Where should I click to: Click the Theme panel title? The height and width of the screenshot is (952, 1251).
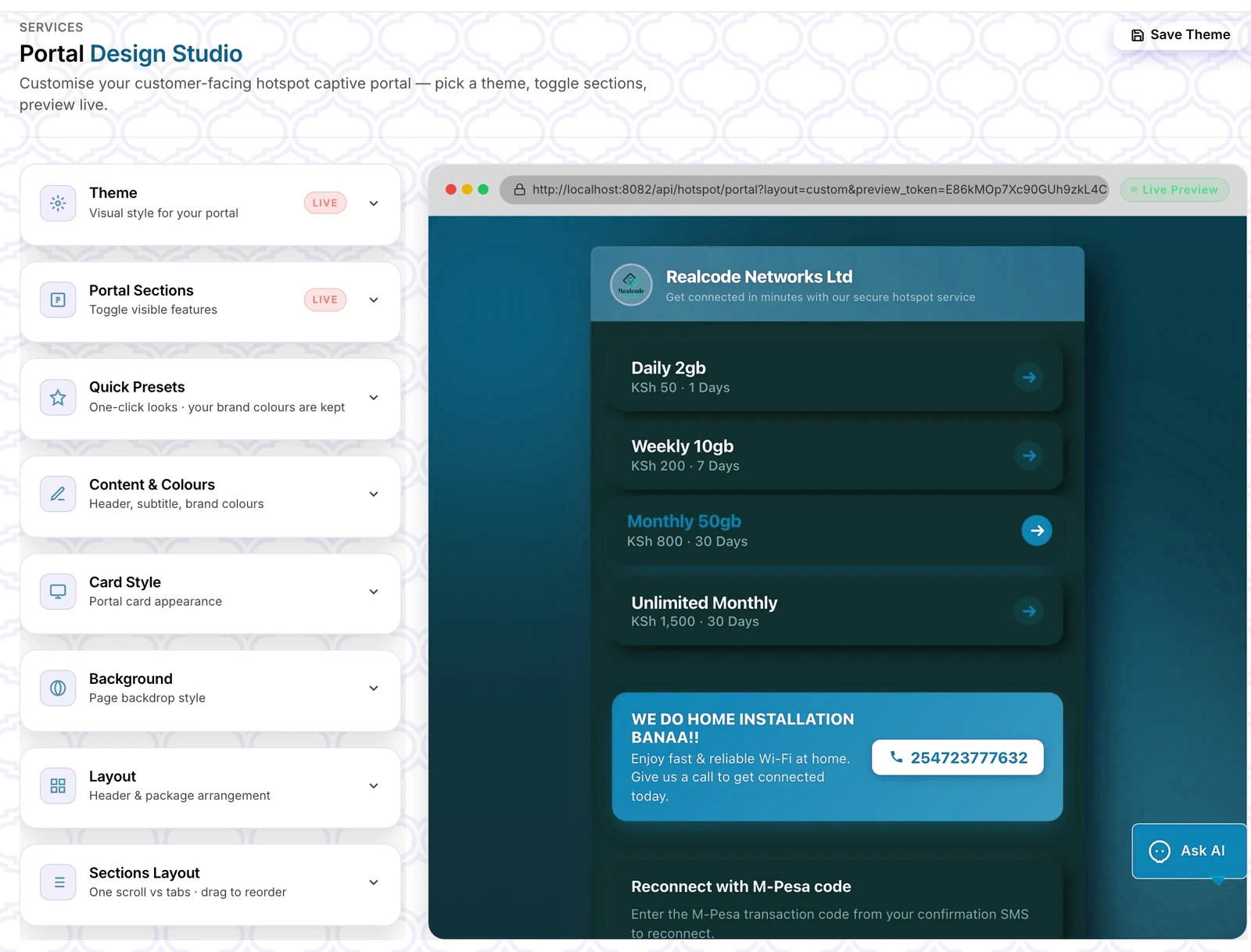(x=113, y=193)
